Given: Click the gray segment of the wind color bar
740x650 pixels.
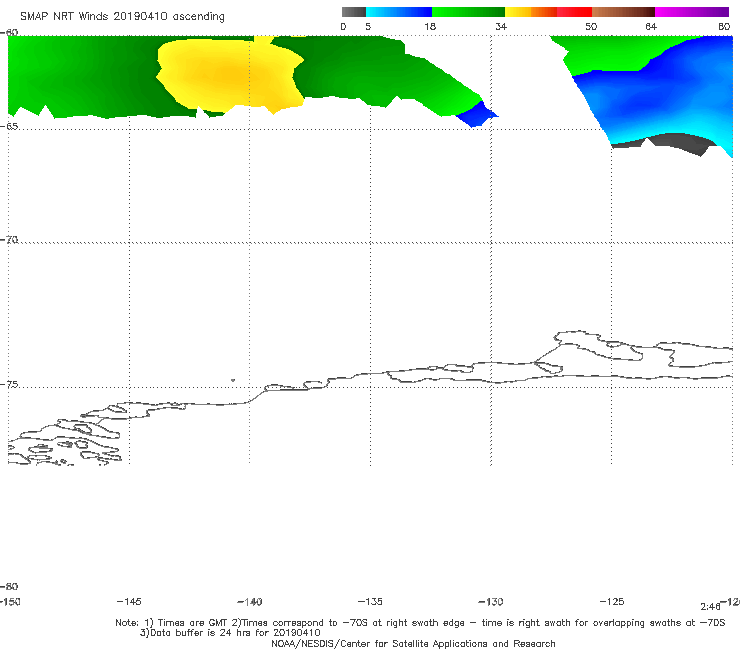Looking at the screenshot, I should (x=354, y=12).
